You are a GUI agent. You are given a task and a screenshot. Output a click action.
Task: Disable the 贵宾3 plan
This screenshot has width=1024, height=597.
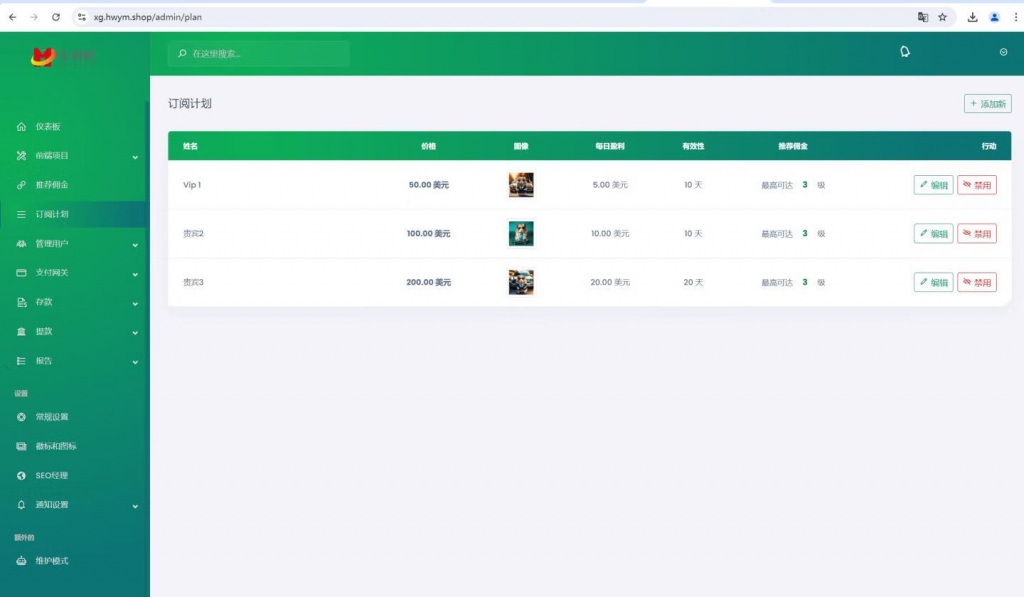tap(976, 283)
